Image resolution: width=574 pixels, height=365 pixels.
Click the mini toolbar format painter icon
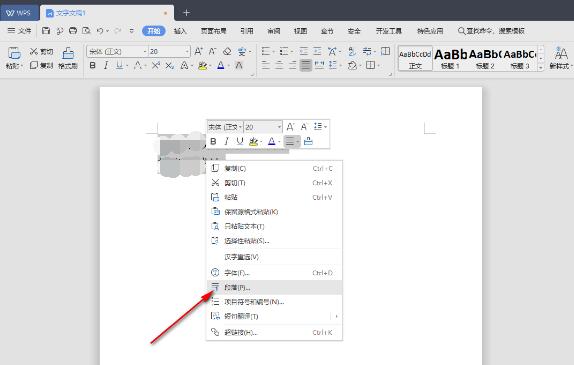308,141
